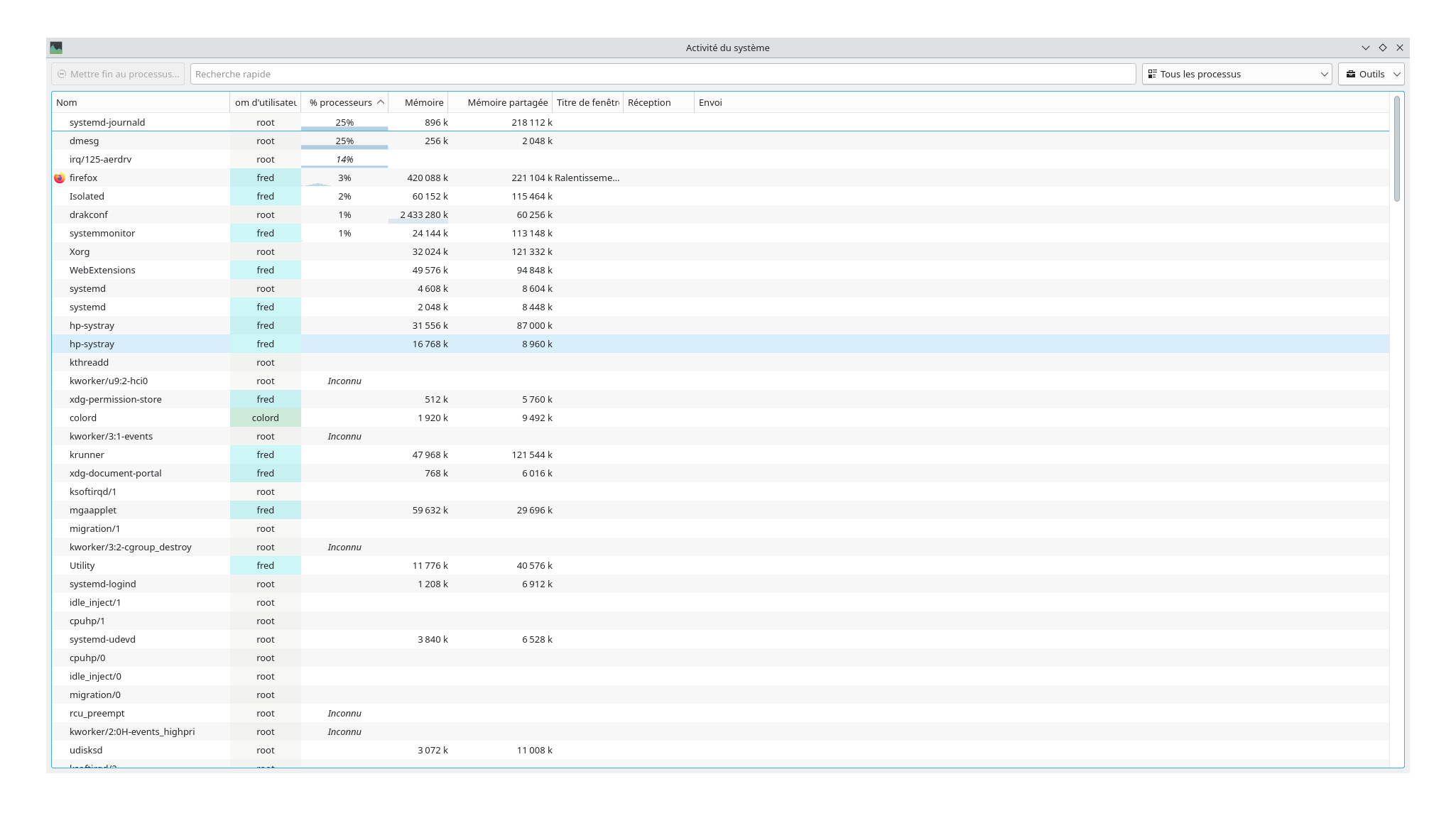1456x828 pixels.
Task: Click the sort arrow on % processeurs column
Action: click(x=381, y=102)
